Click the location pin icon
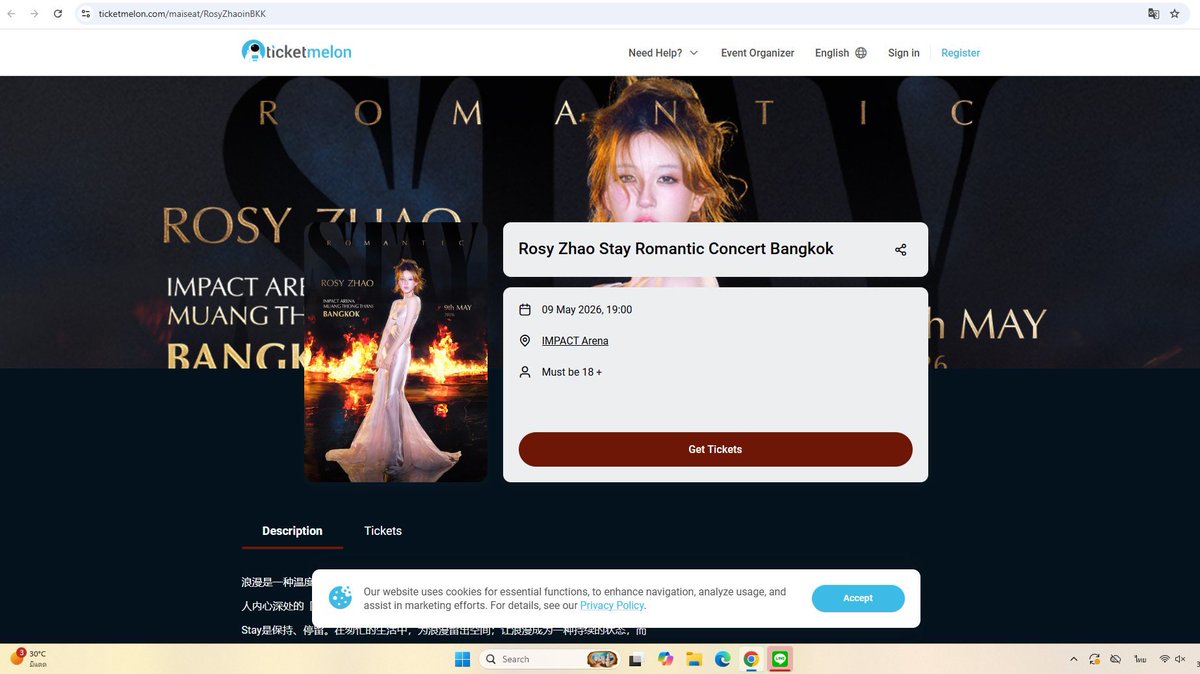1200x674 pixels. coord(525,341)
